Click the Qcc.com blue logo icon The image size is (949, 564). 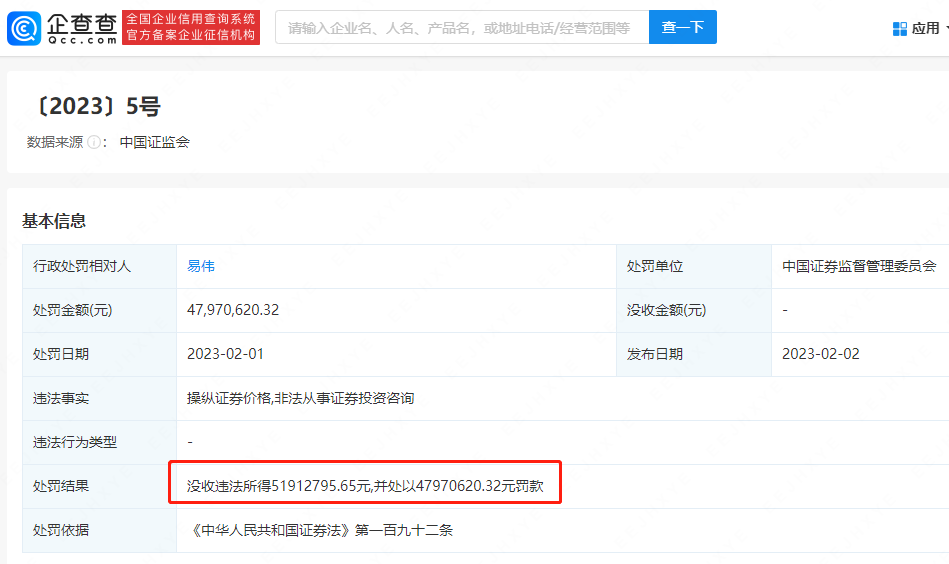24,28
